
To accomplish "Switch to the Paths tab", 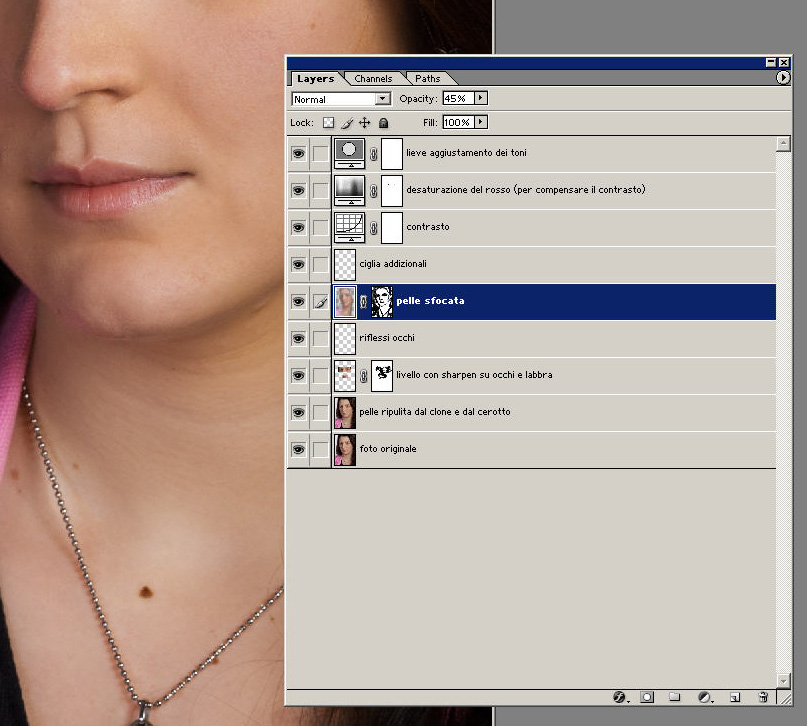I will pos(427,79).
